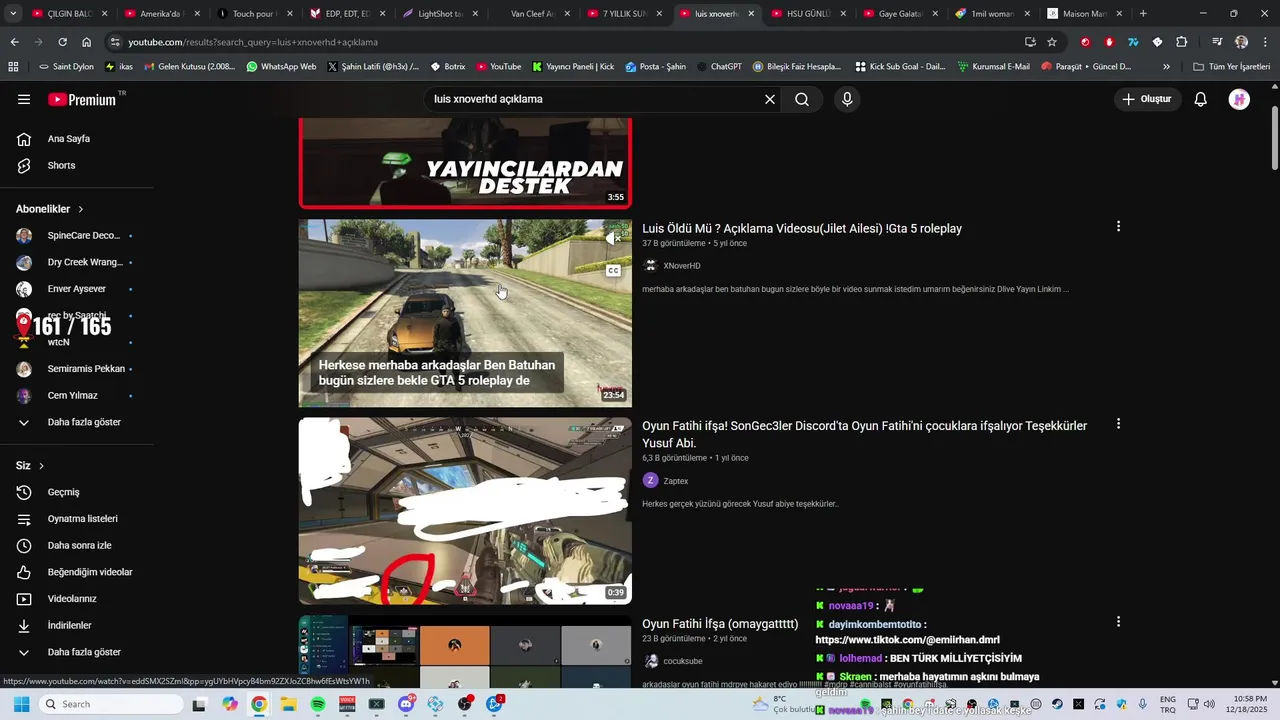Click the browser home icon

[x=87, y=42]
